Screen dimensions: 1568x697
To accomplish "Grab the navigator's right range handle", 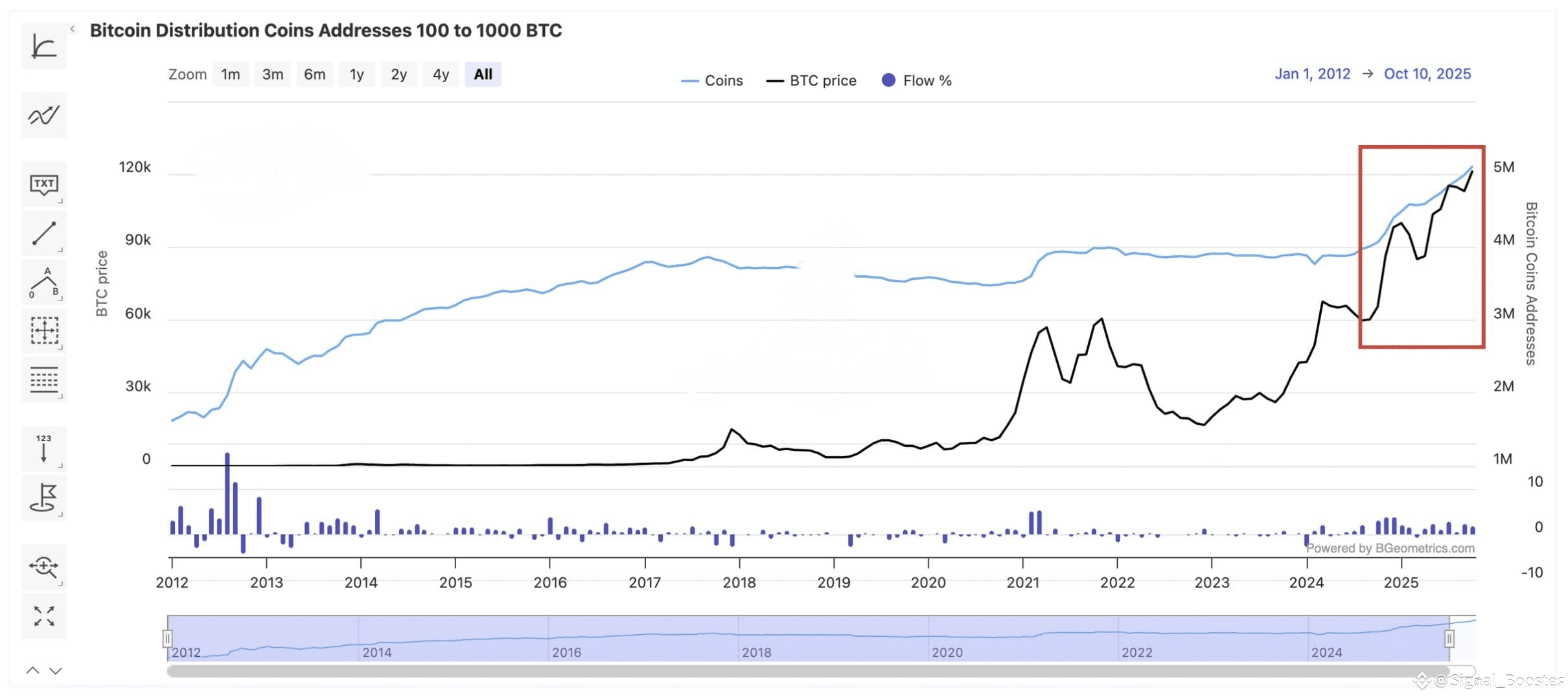I will [x=1449, y=639].
